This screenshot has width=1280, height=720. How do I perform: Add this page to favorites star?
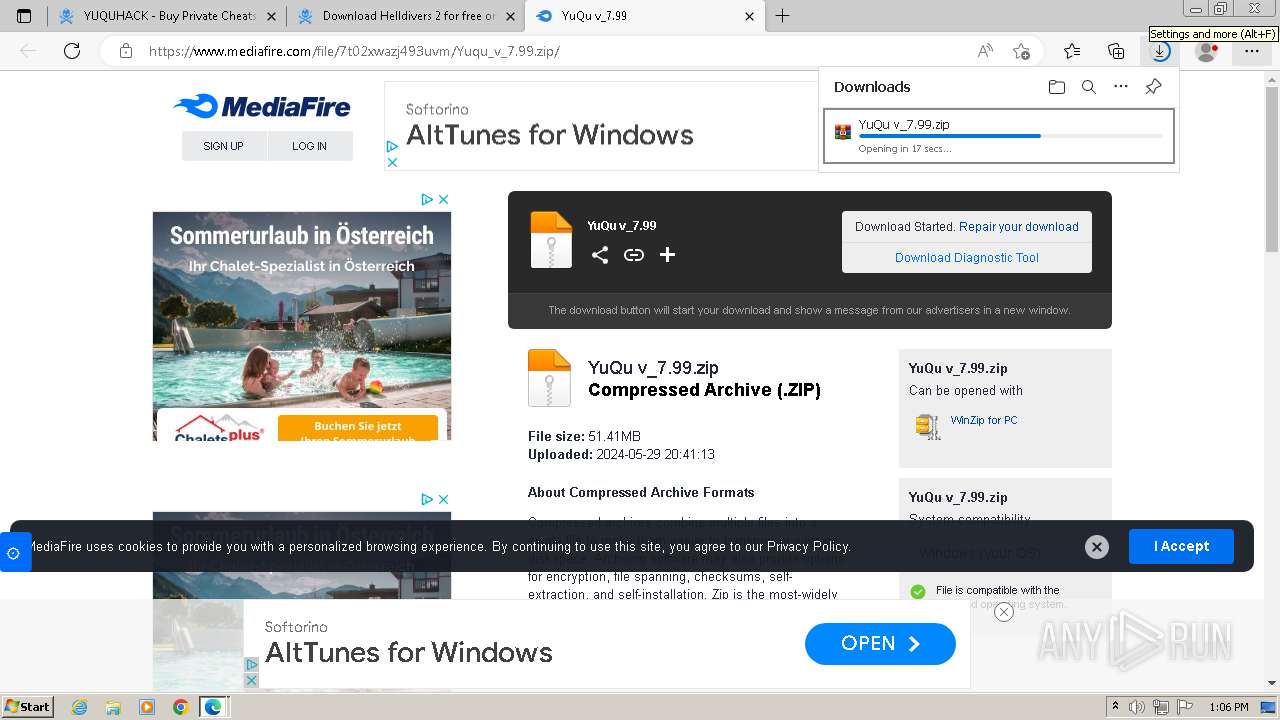click(x=1021, y=51)
